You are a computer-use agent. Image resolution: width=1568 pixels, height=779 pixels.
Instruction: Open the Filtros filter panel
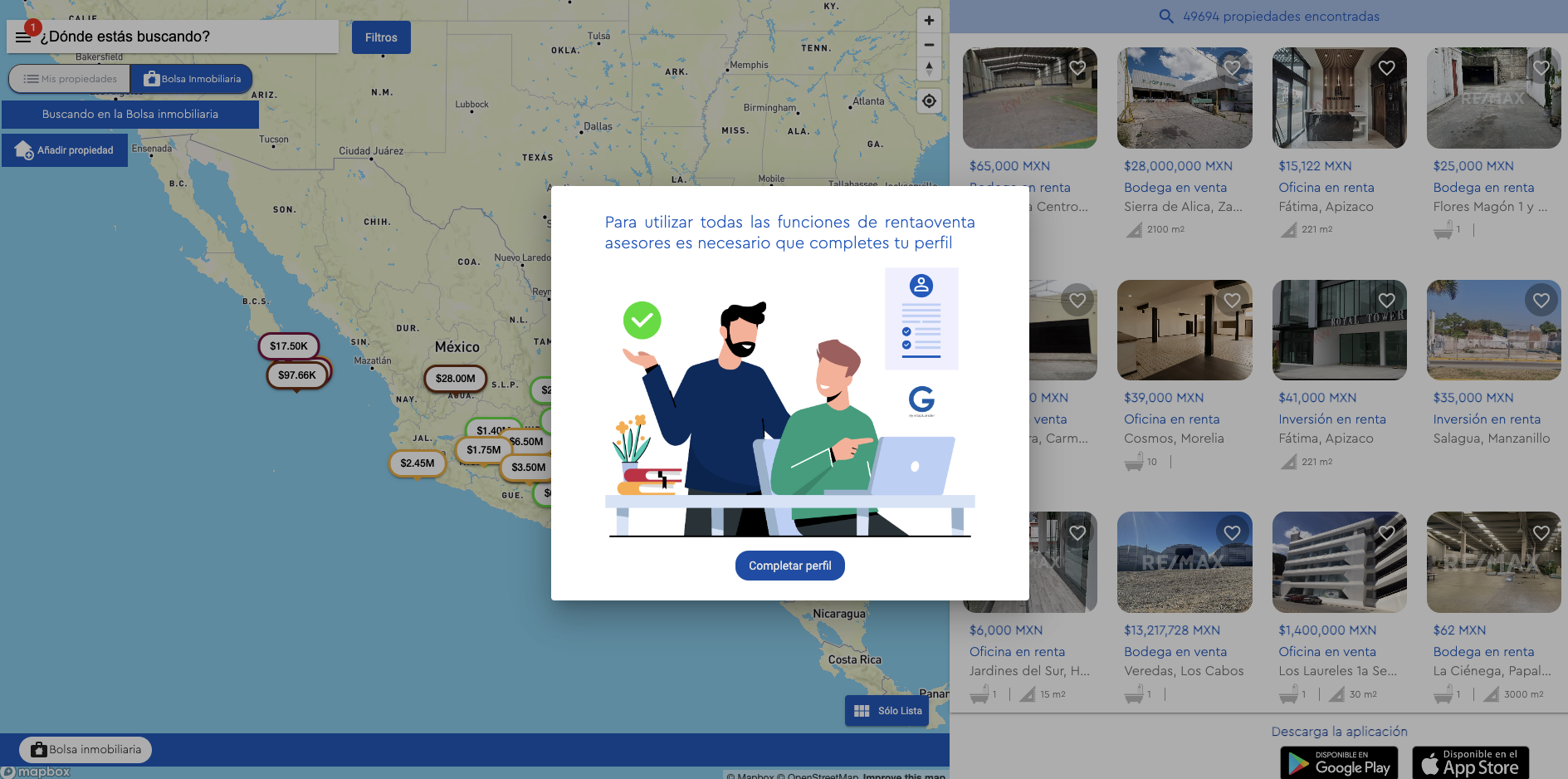(x=381, y=37)
